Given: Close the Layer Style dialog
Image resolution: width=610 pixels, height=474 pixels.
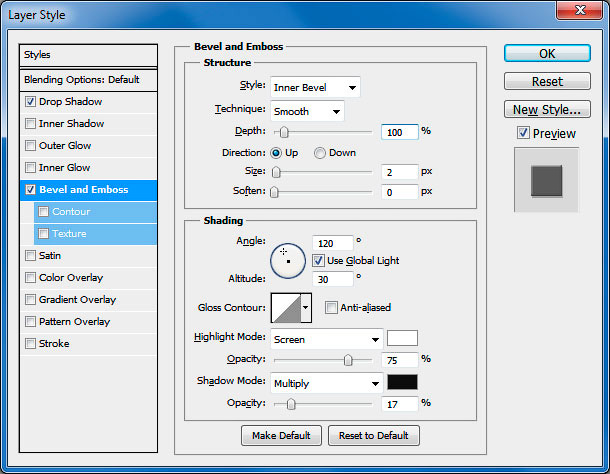Looking at the screenshot, I should [x=580, y=10].
